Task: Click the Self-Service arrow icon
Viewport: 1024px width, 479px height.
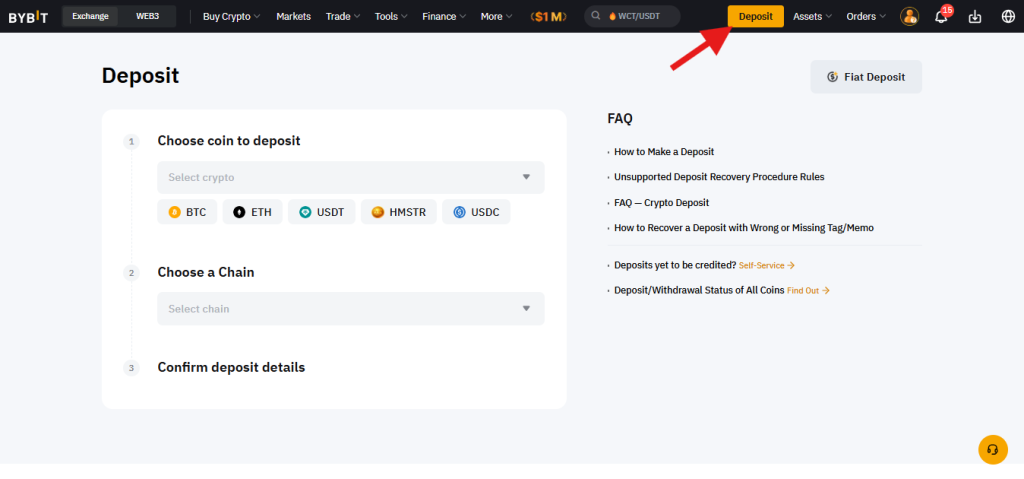Action: [x=791, y=265]
